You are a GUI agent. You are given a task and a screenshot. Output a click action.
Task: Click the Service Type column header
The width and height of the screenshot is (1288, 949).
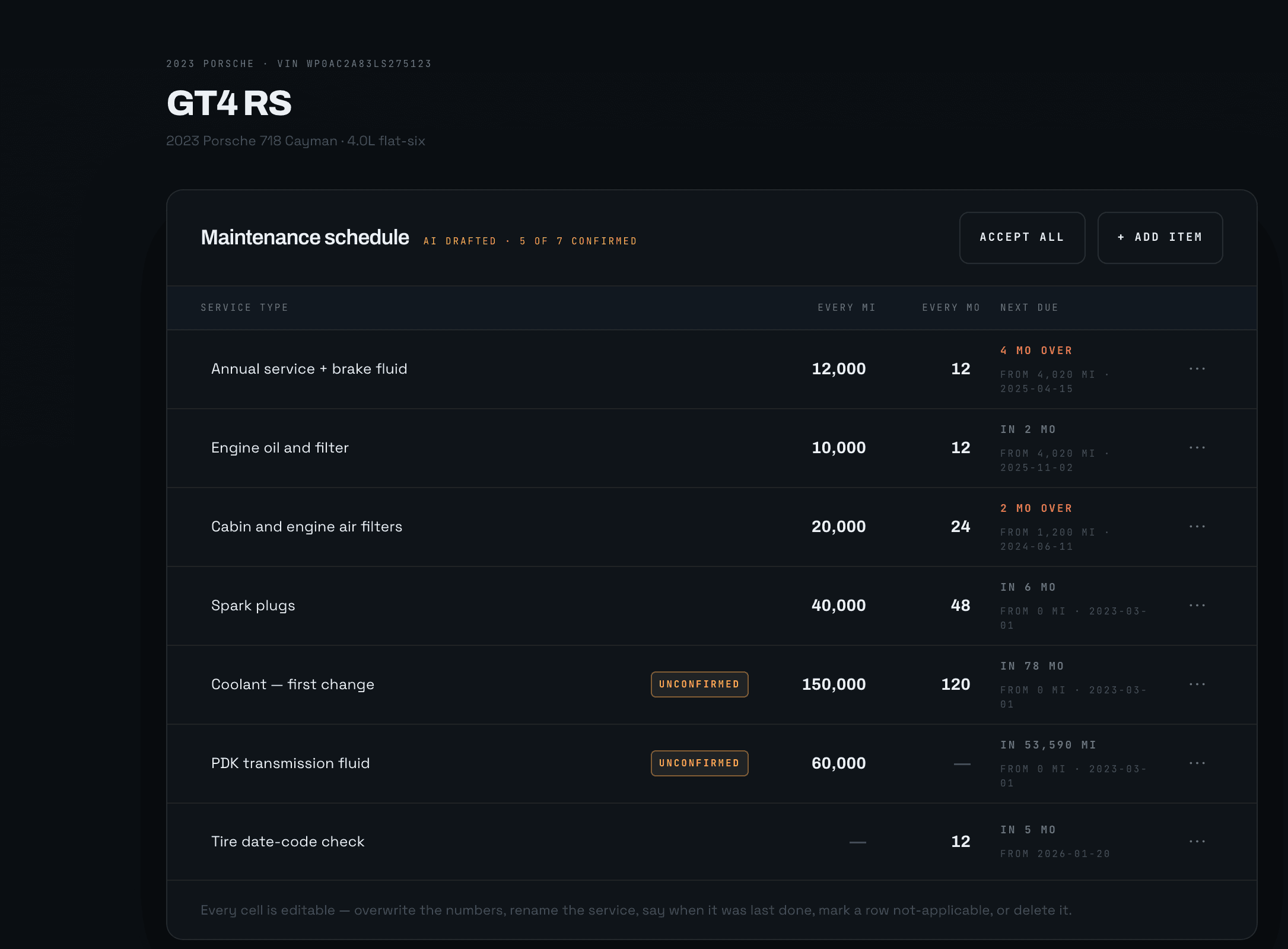point(244,307)
